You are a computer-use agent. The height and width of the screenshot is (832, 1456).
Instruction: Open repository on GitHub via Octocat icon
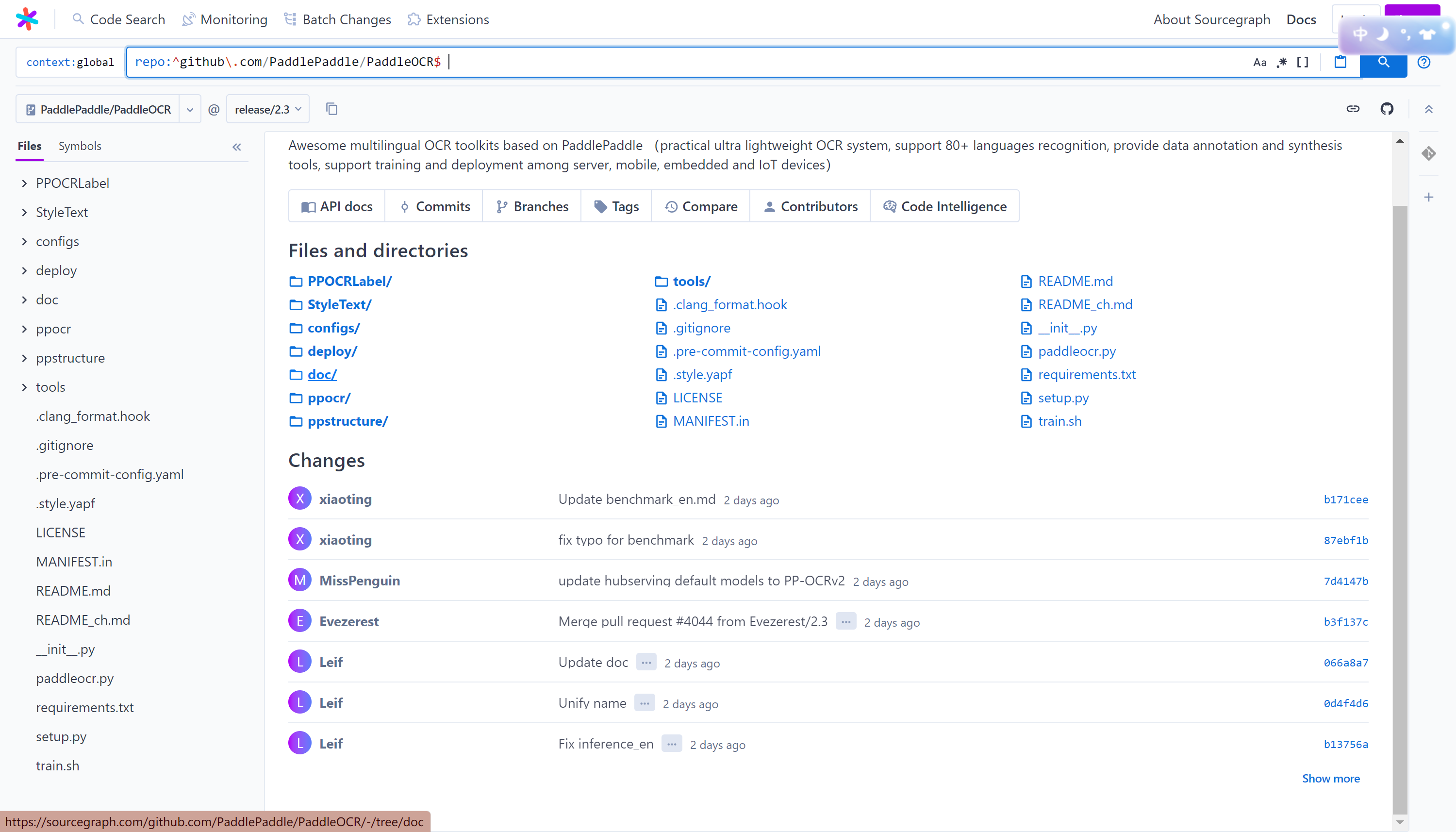[1386, 109]
